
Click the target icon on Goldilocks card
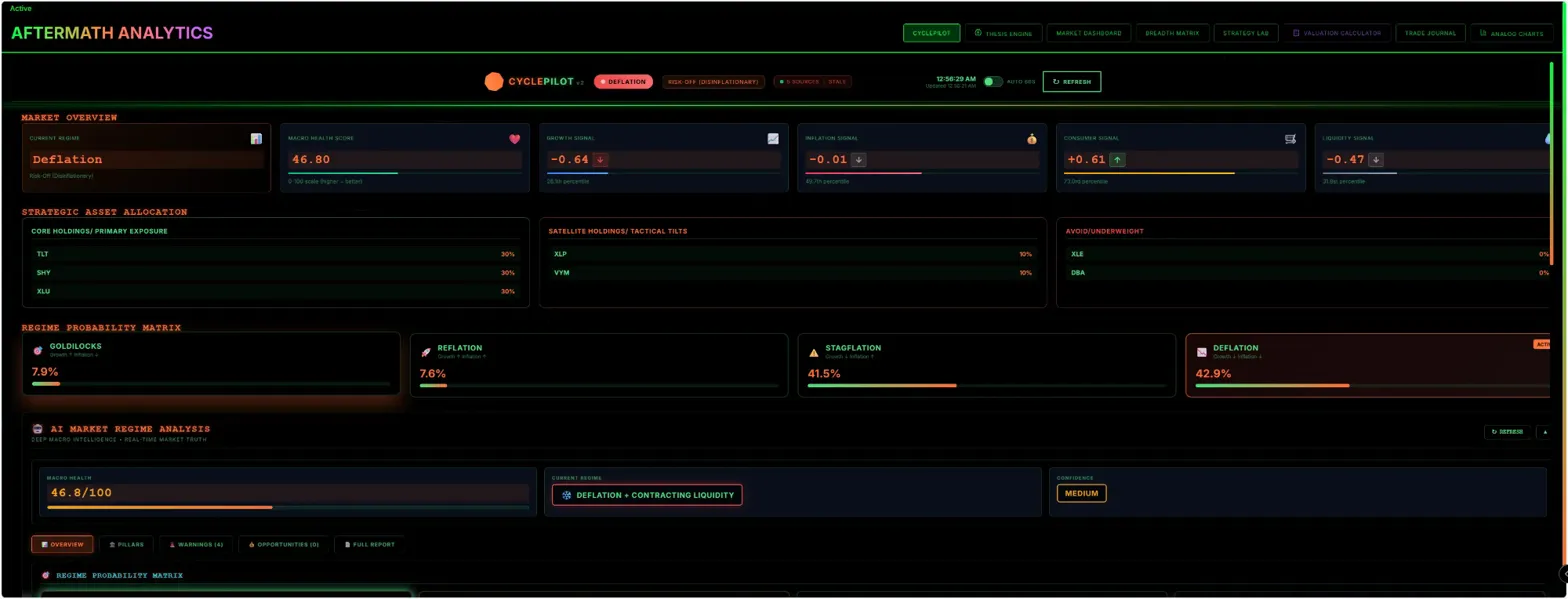point(38,351)
